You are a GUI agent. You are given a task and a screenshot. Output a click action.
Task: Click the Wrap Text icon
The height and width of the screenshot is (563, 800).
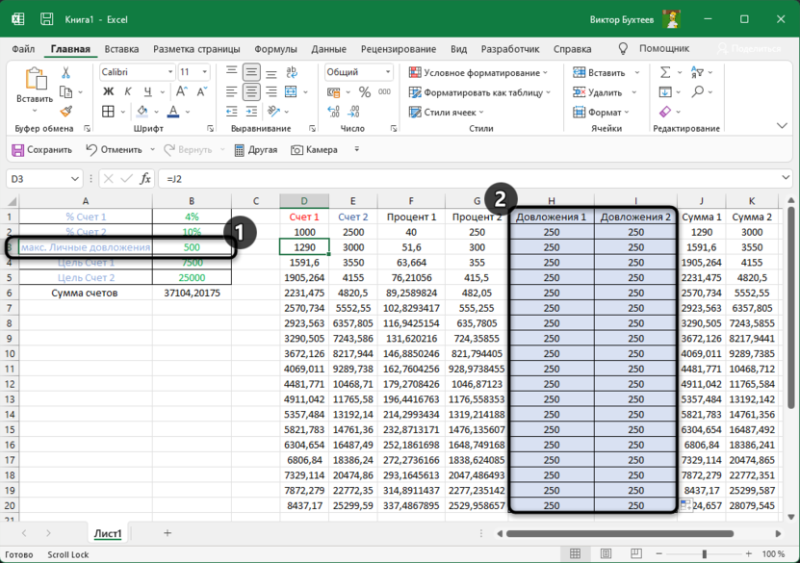pos(291,72)
